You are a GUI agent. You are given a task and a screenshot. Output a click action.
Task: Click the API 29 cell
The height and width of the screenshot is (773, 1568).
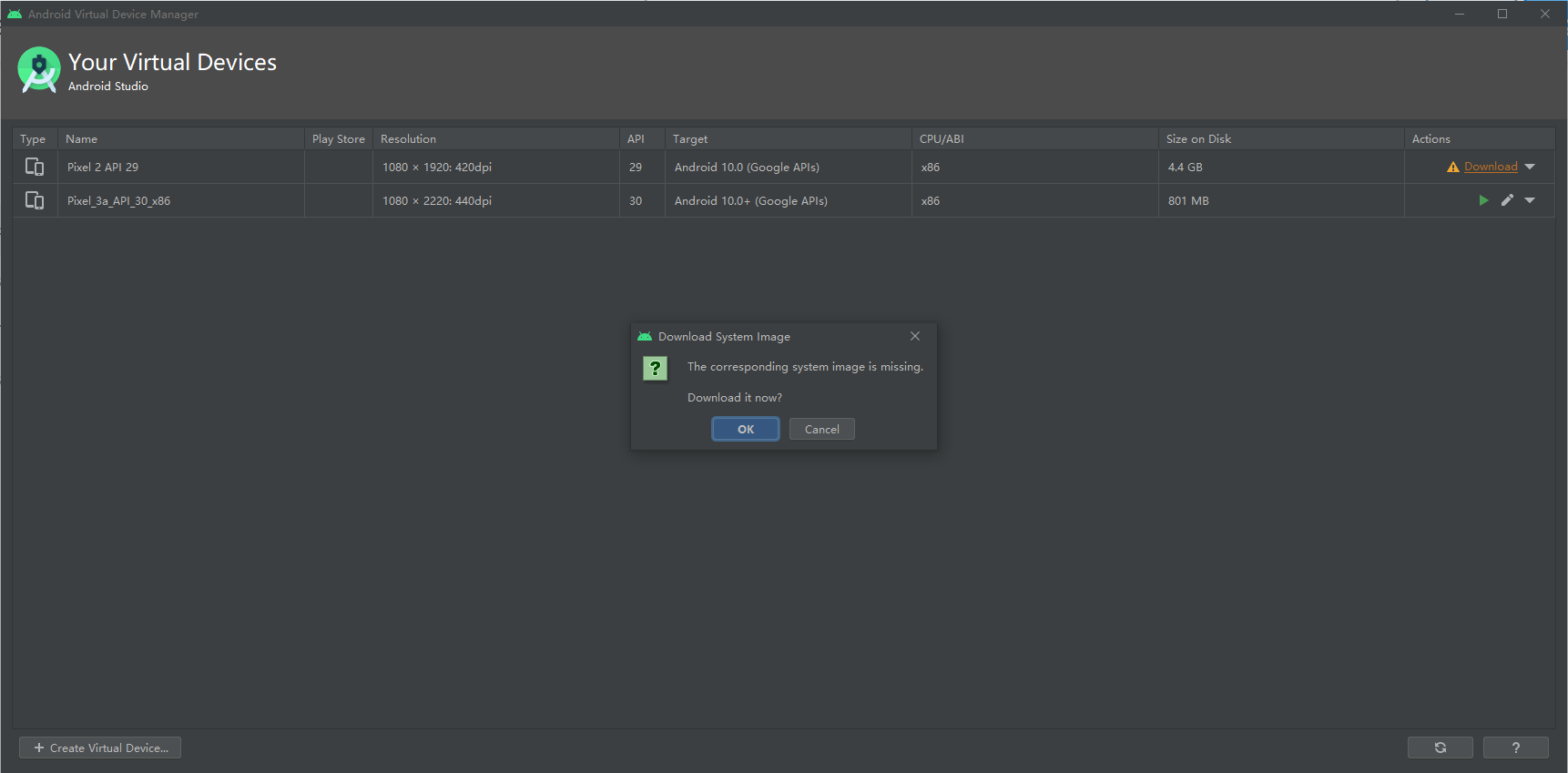point(642,167)
